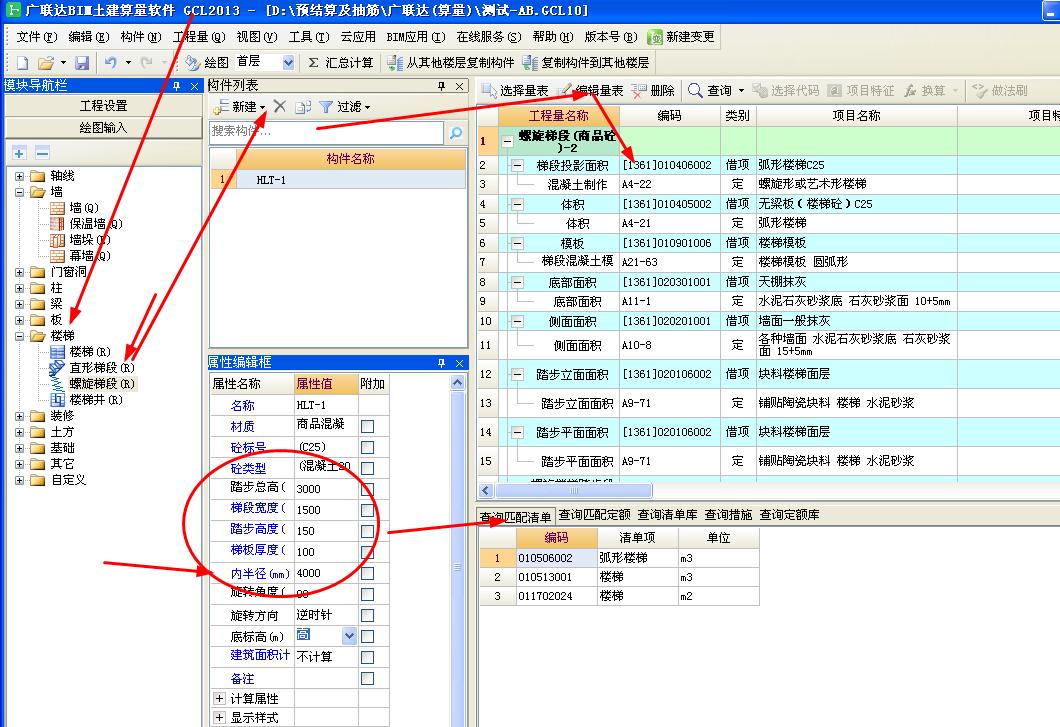The image size is (1060, 727).
Task: Click the 删除 icon in quantity toolbar
Action: click(653, 90)
